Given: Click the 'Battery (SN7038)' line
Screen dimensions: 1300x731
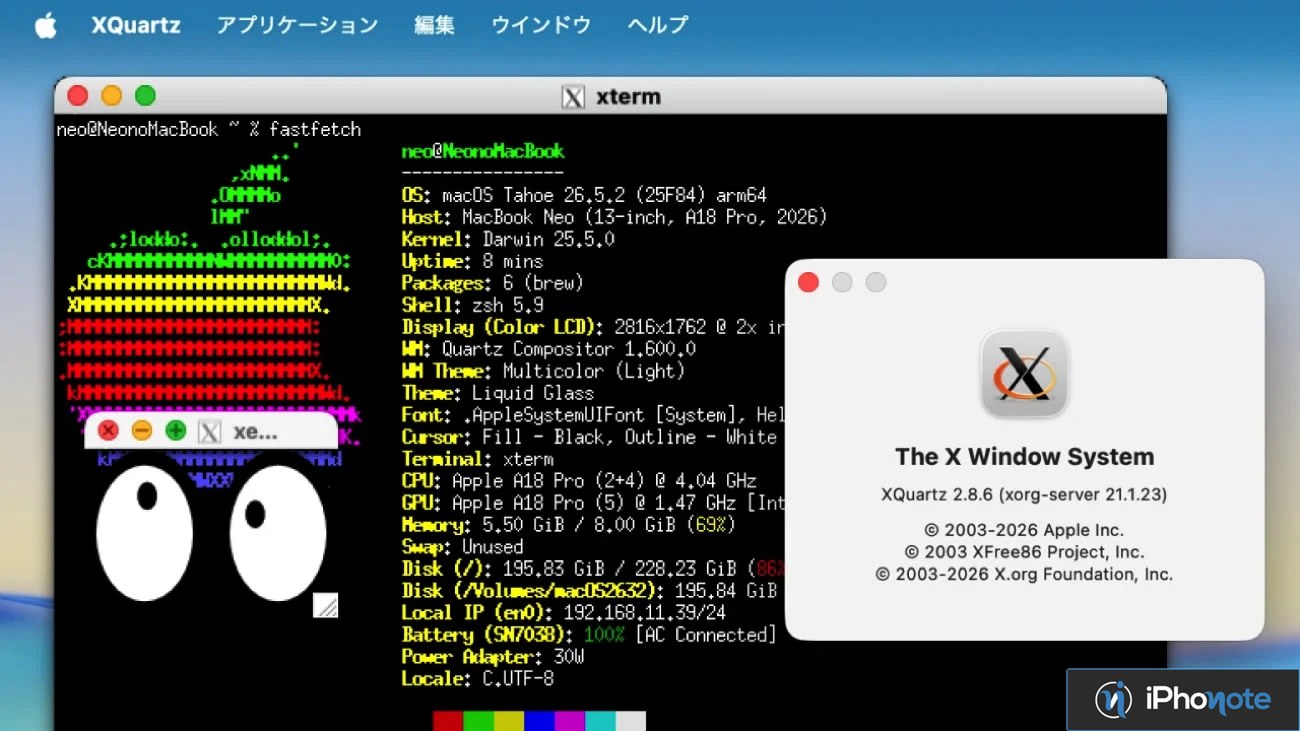Looking at the screenshot, I should pos(589,635).
